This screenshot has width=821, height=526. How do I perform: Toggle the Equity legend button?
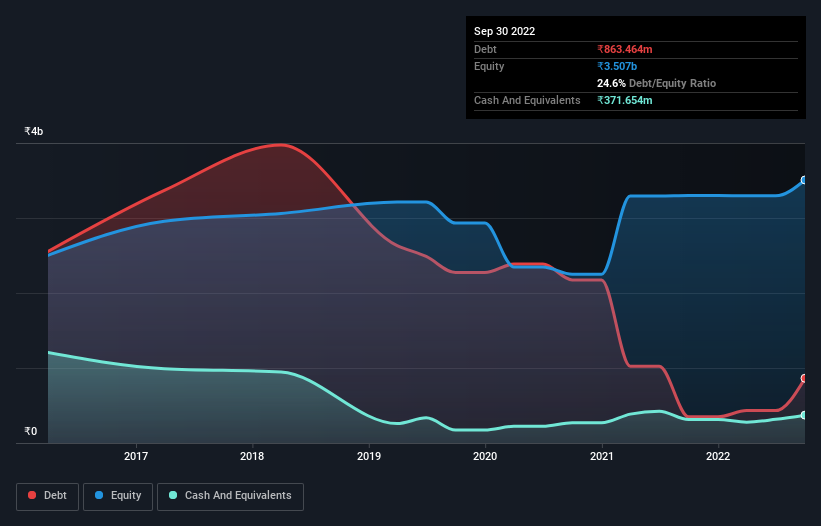118,496
